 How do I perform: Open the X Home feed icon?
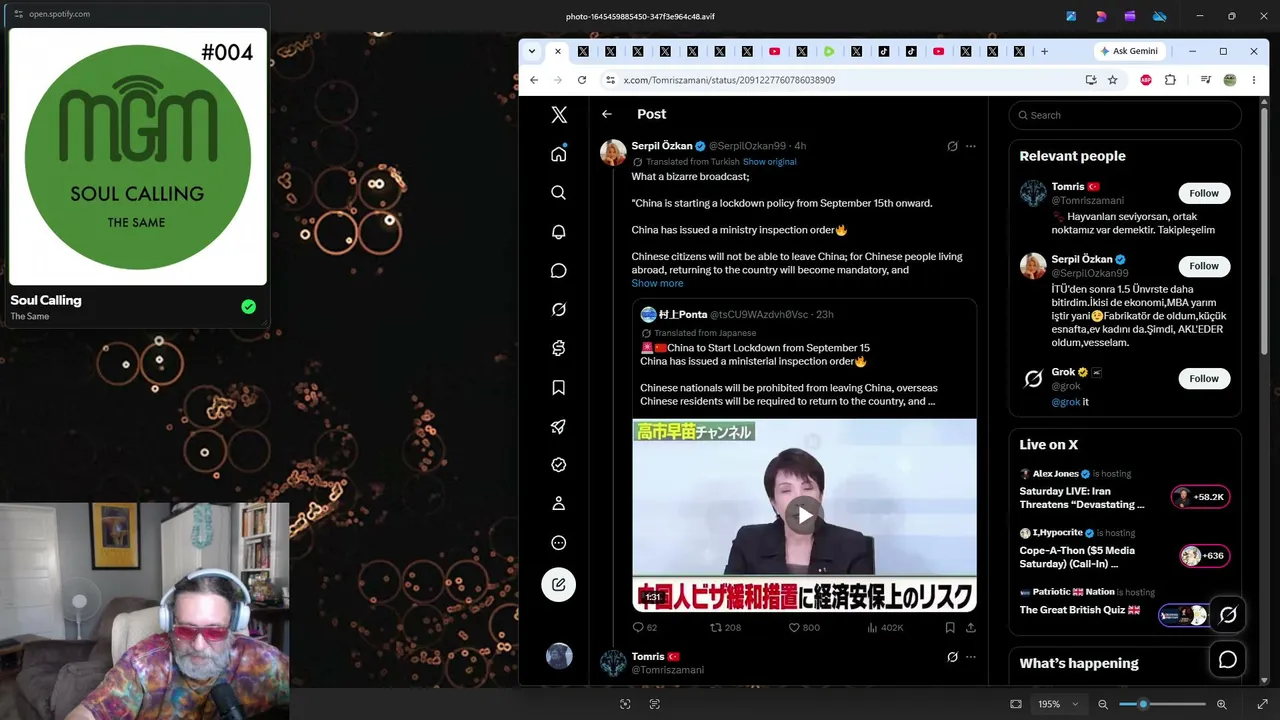(559, 153)
